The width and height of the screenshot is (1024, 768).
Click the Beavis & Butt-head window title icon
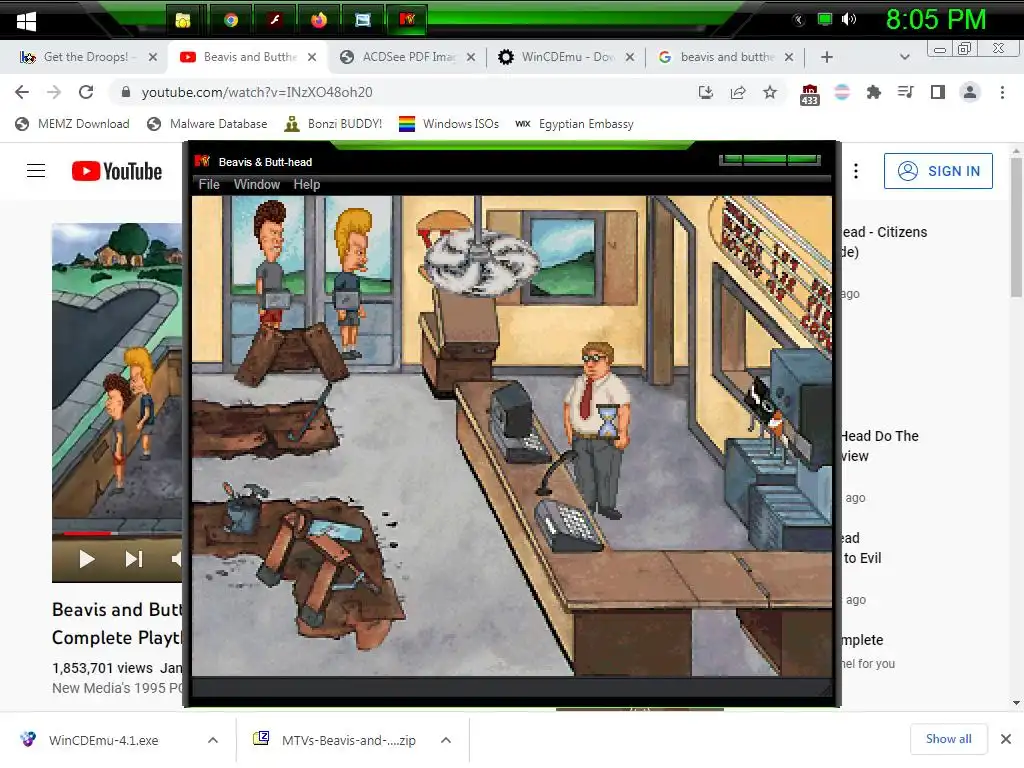(202, 161)
